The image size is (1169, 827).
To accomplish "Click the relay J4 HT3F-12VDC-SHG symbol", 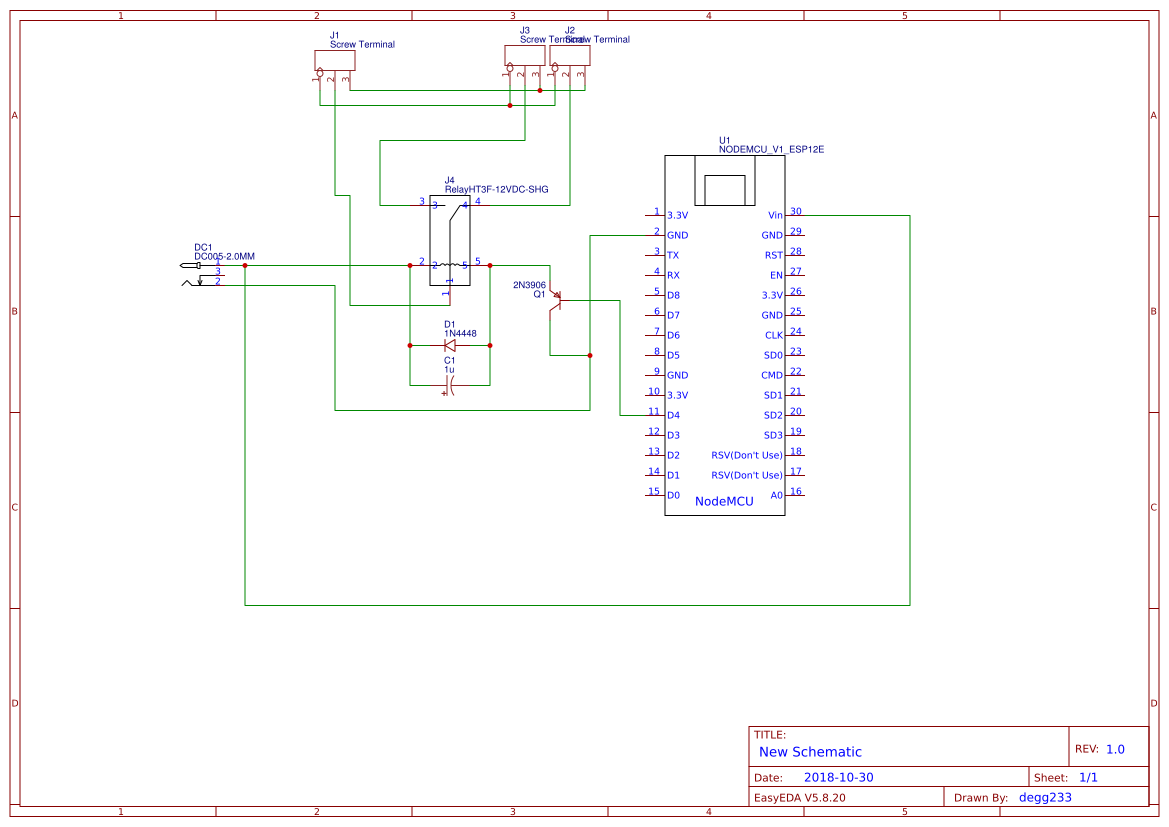I will tap(450, 240).
